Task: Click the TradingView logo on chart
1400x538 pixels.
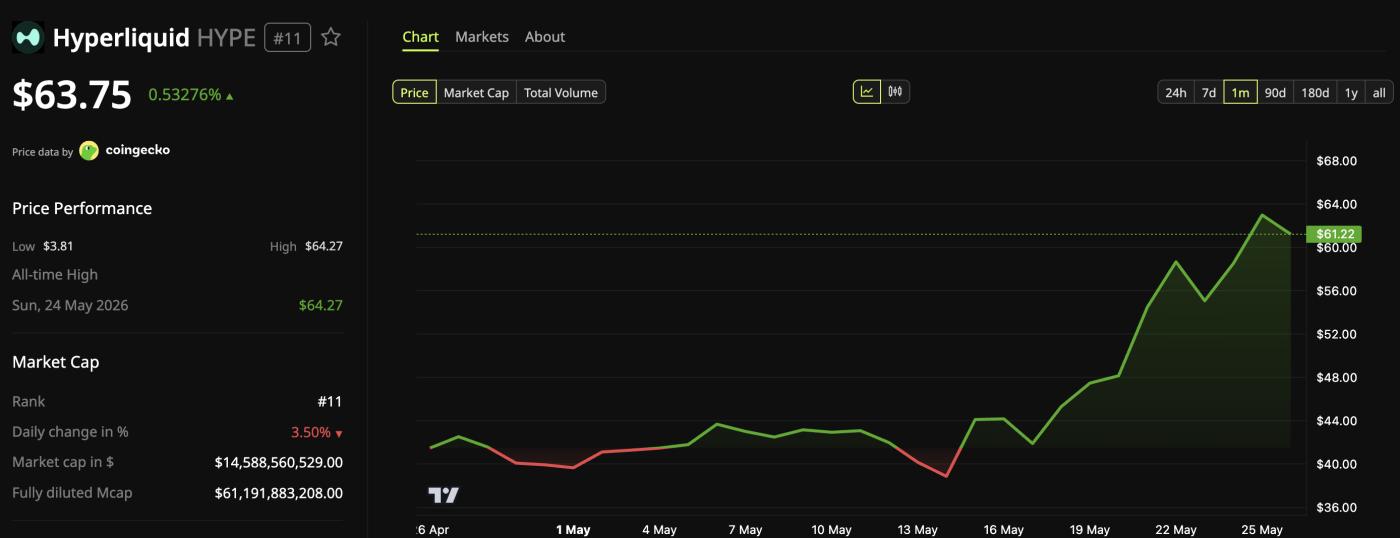Action: [x=443, y=494]
